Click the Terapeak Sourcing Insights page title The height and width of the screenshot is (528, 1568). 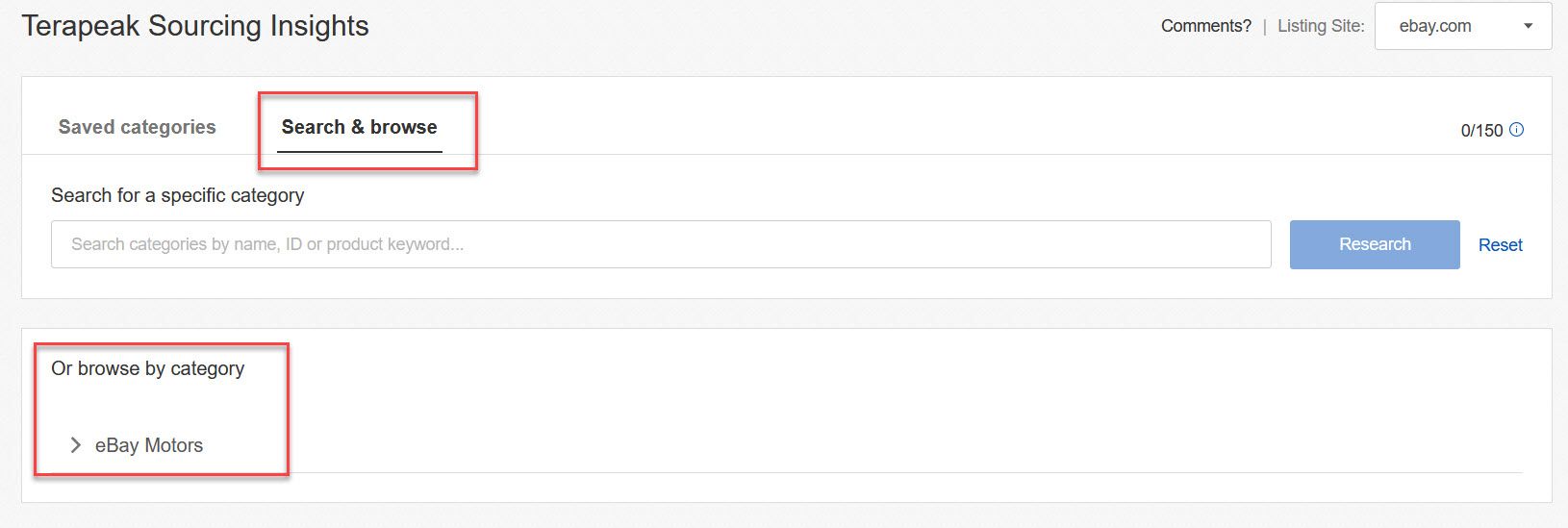(195, 26)
